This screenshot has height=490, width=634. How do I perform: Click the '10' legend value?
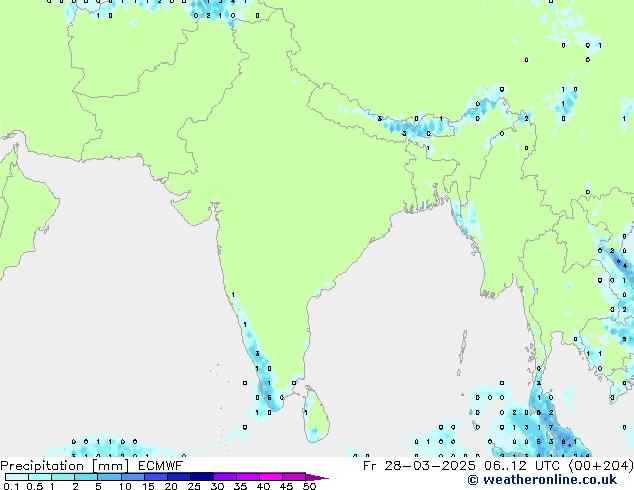coord(125,486)
